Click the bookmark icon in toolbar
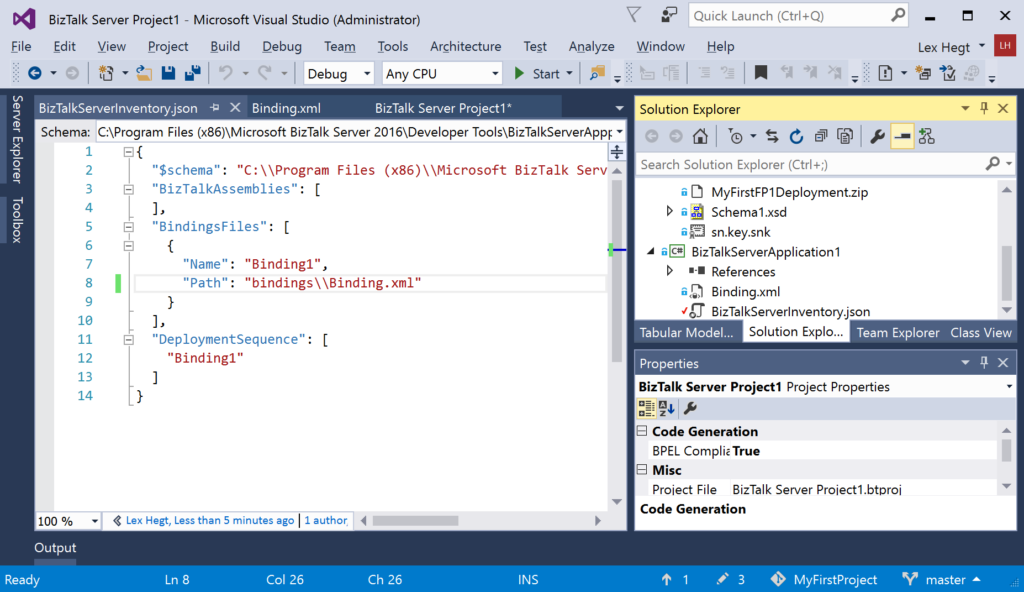 [x=761, y=73]
